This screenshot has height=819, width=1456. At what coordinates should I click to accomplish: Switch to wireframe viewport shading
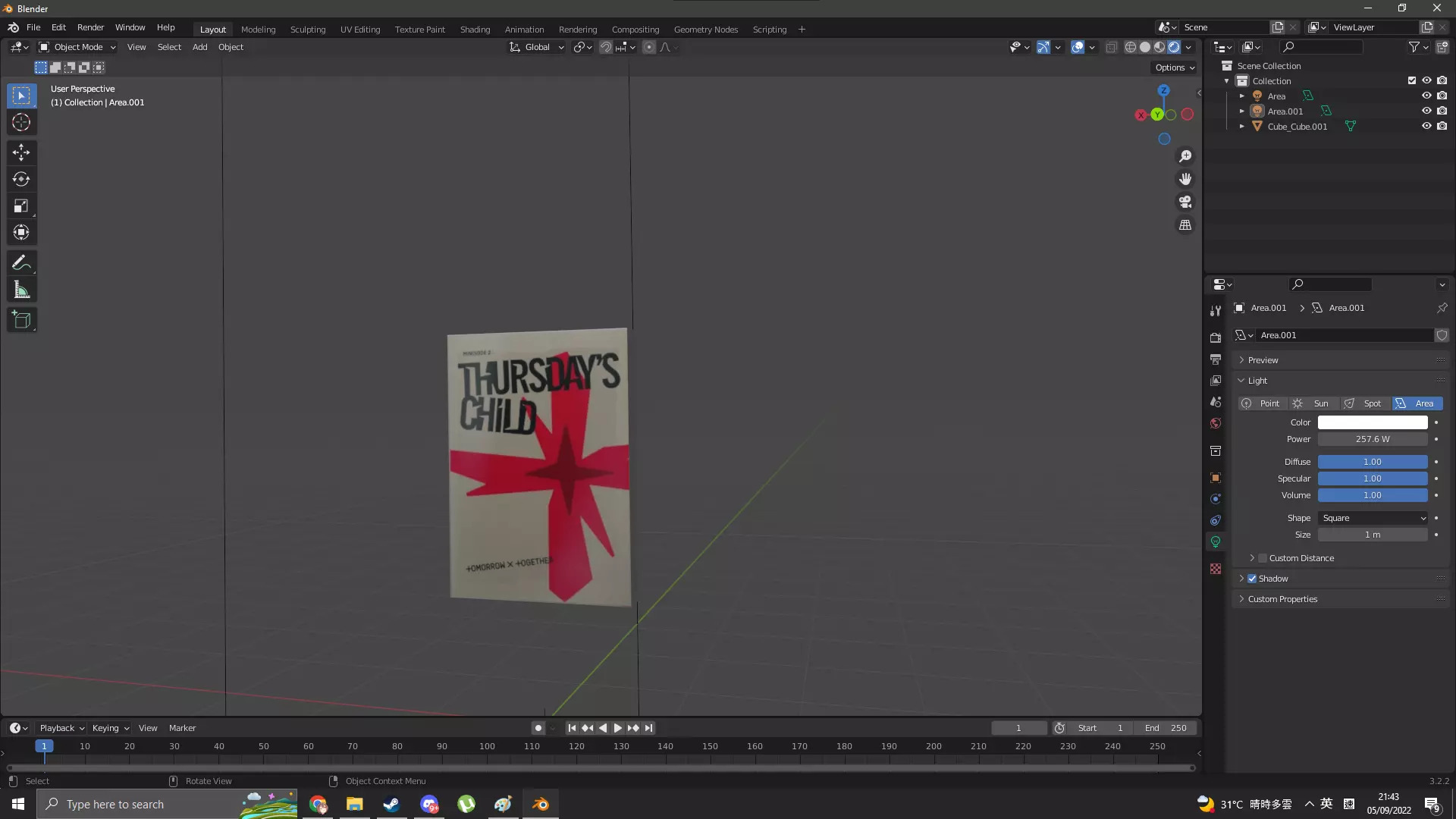[x=1131, y=47]
